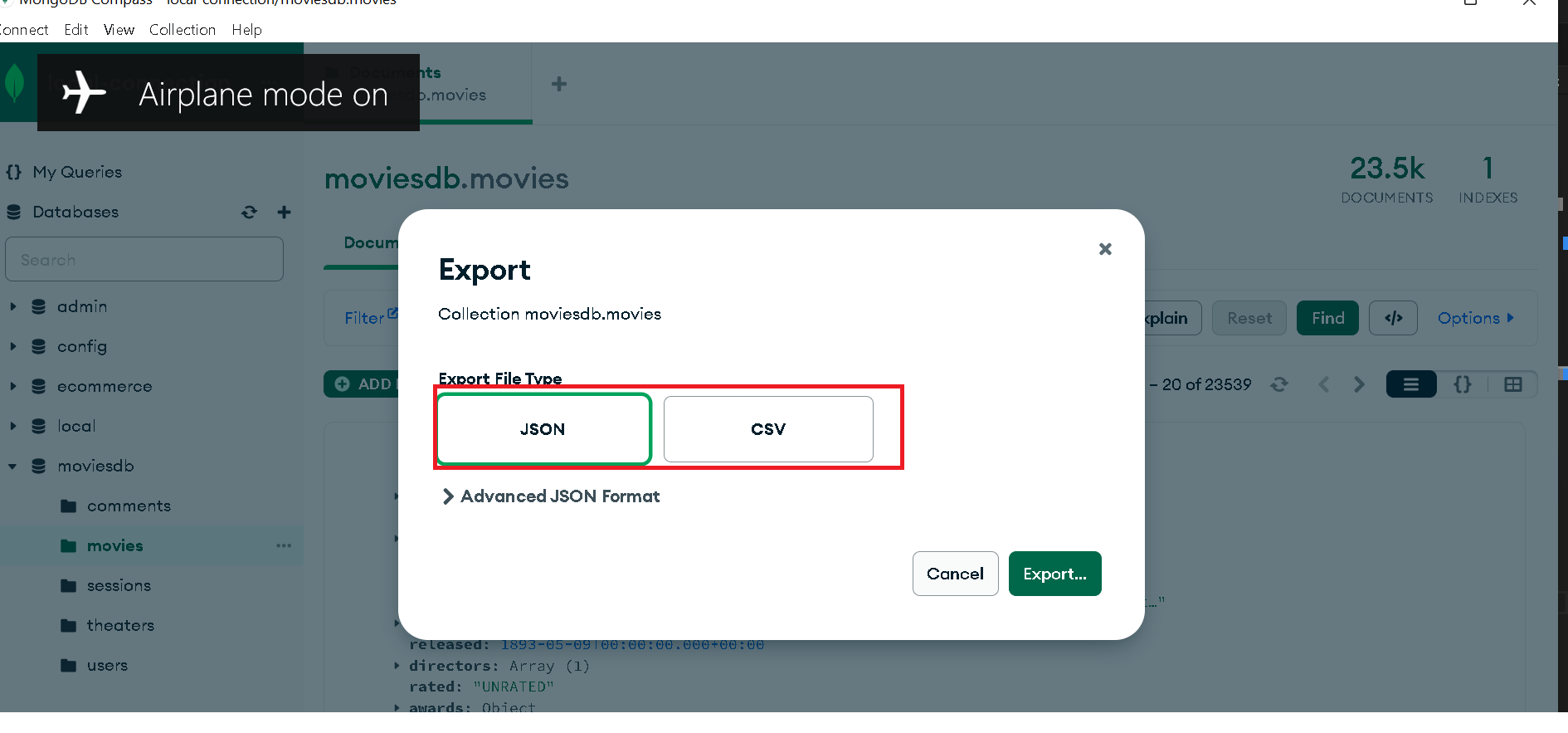Switch to the Documents sub-tab
The image size is (1568, 733).
coord(371,242)
